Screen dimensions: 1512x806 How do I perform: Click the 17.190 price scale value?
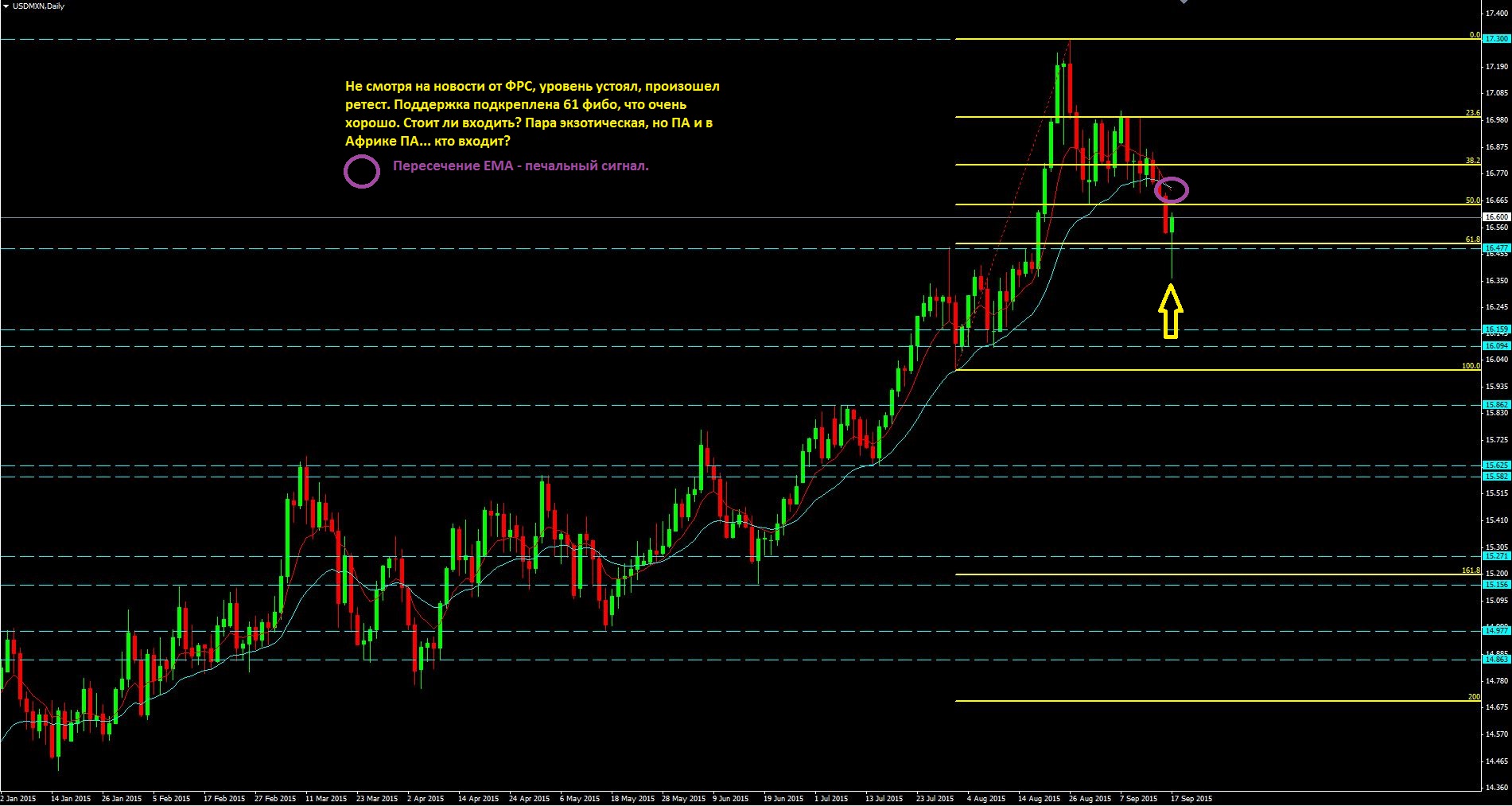click(x=1497, y=67)
